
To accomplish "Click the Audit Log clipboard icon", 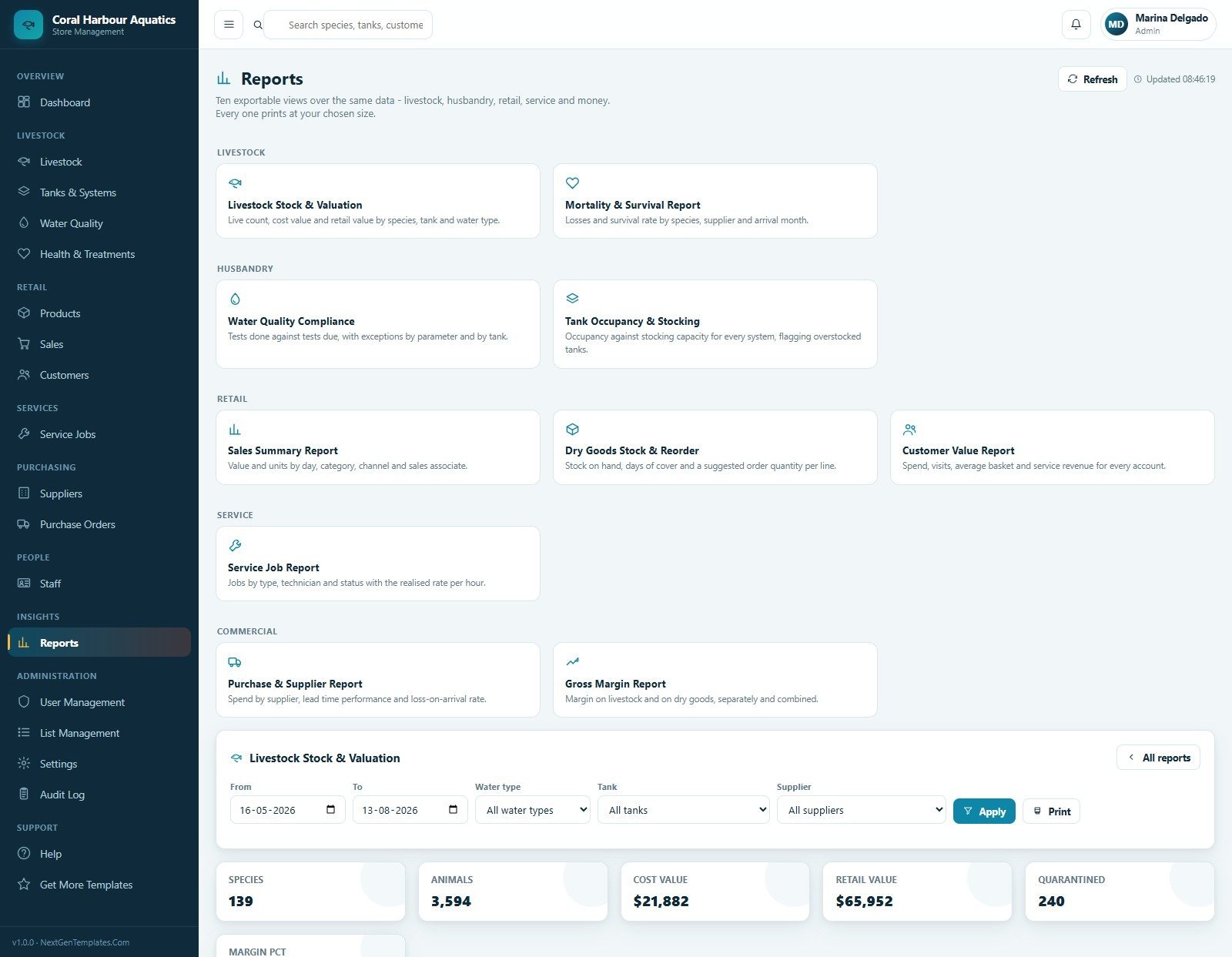I will tap(24, 794).
